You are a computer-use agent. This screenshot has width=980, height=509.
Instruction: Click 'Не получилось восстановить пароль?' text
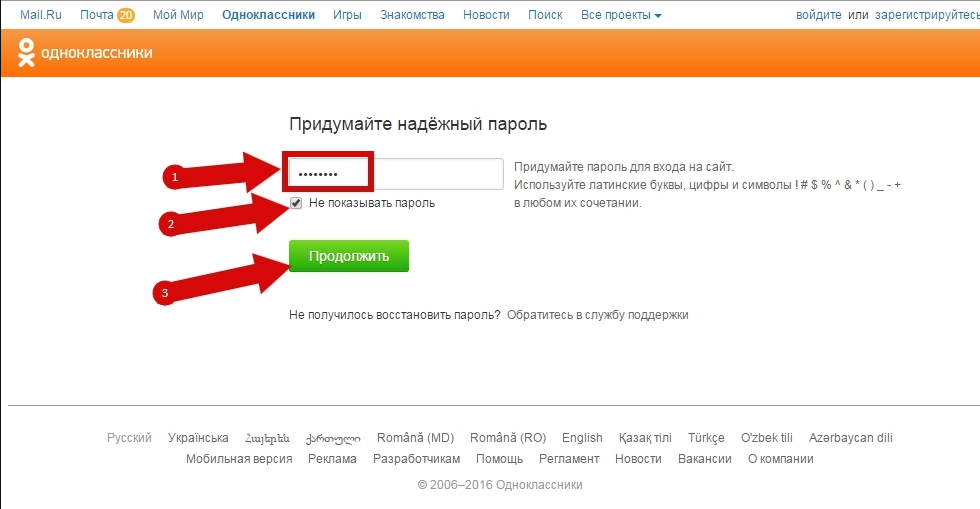(394, 315)
